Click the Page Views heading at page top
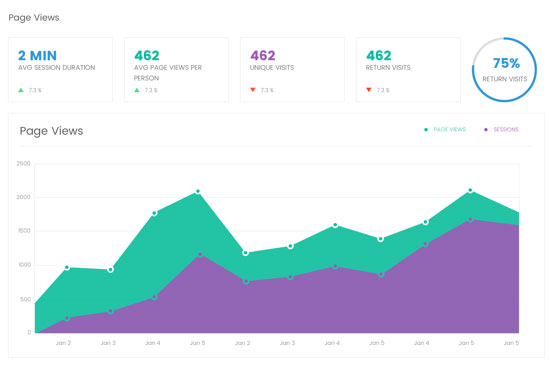The height and width of the screenshot is (365, 550). pyautogui.click(x=34, y=18)
